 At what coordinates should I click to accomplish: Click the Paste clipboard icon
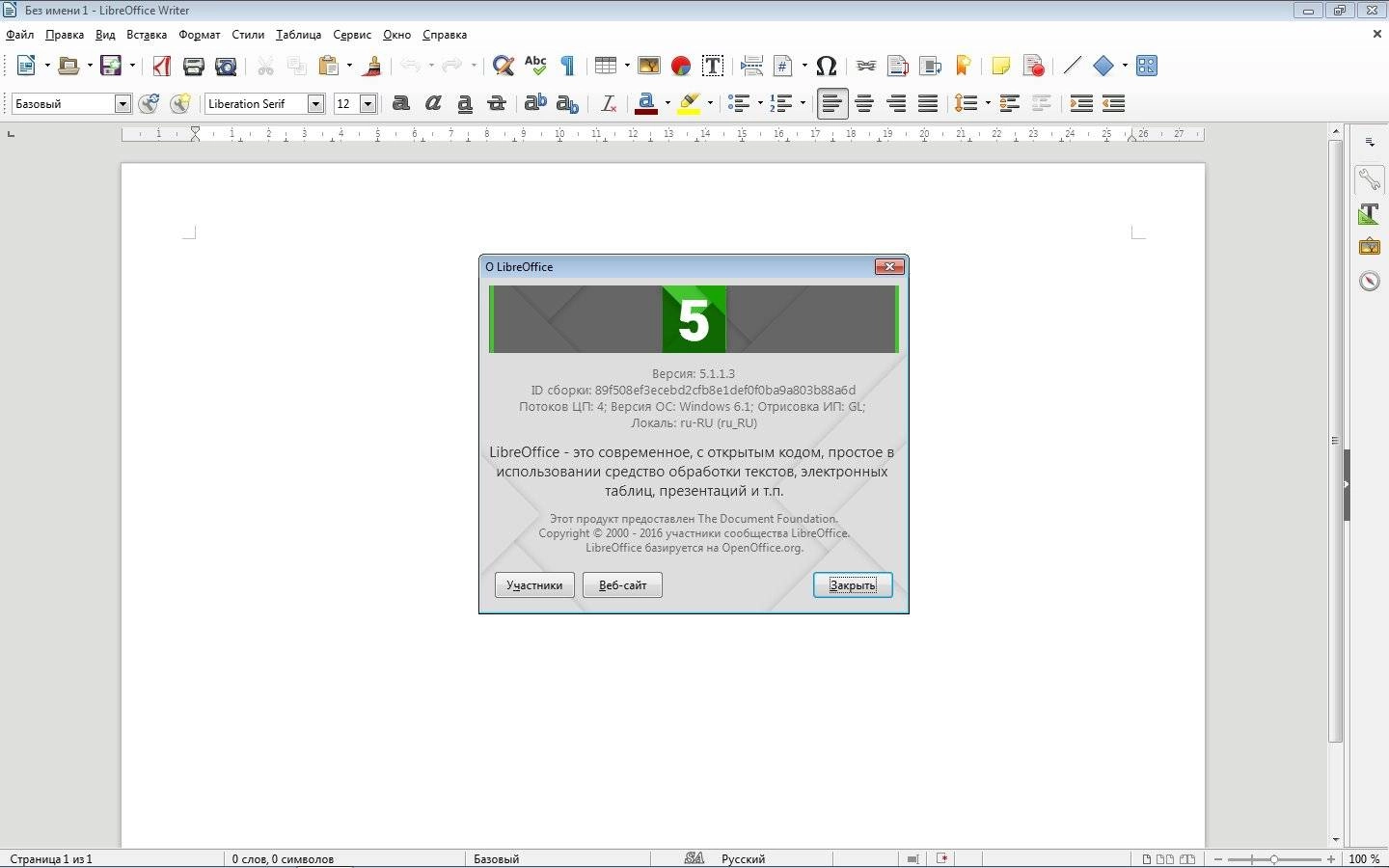[329, 66]
